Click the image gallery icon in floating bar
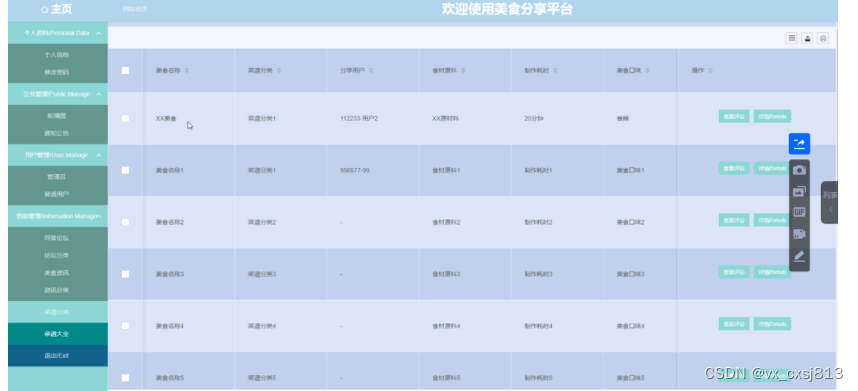858x391 pixels. [799, 191]
